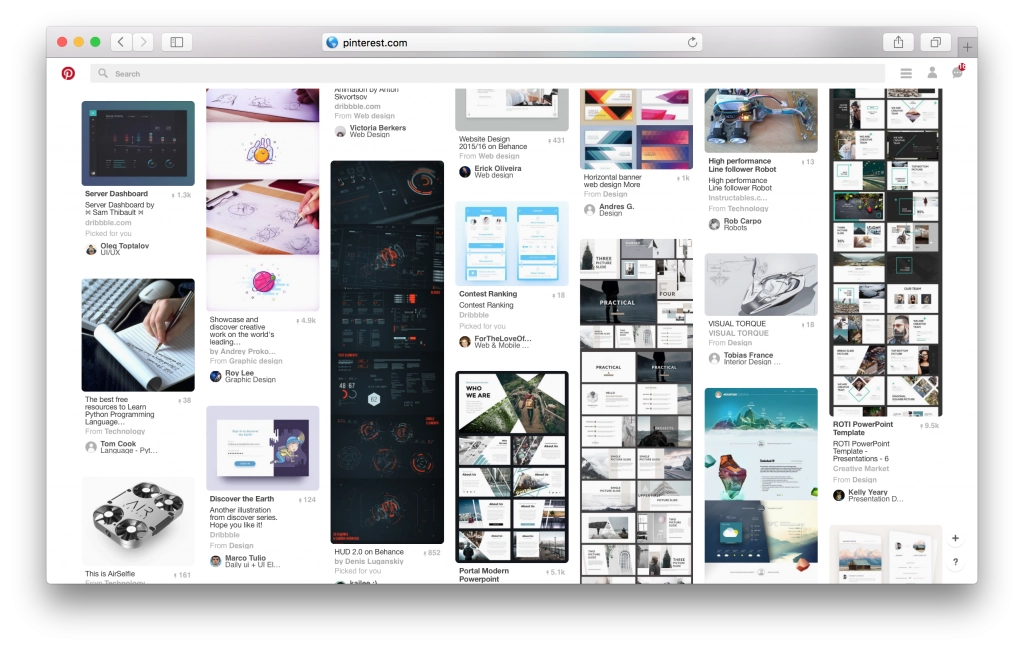1024x650 pixels.
Task: Click Tobias France's avatar icon
Action: pyautogui.click(x=714, y=358)
